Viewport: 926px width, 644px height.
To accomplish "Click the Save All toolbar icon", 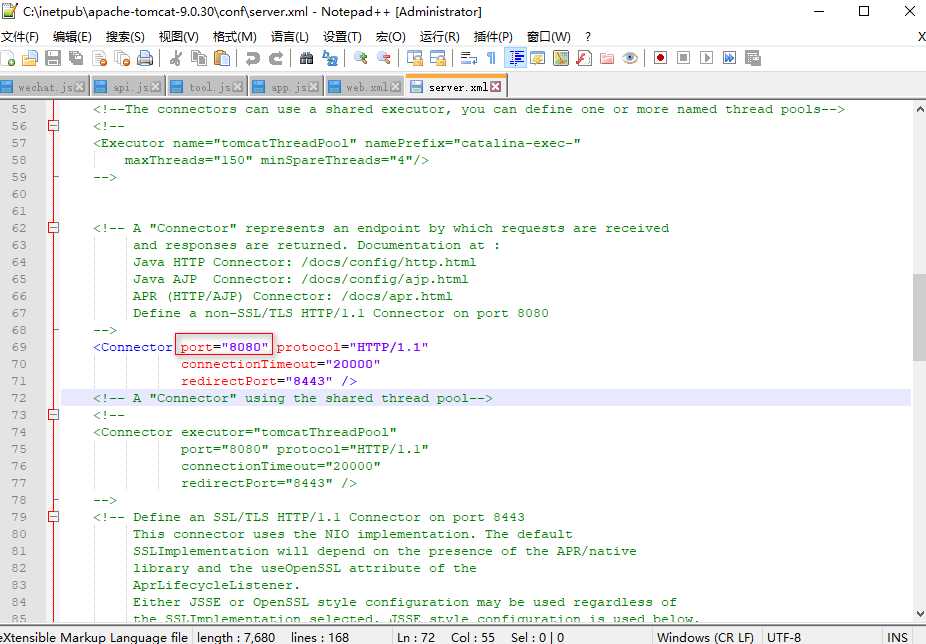I will pyautogui.click(x=76, y=58).
